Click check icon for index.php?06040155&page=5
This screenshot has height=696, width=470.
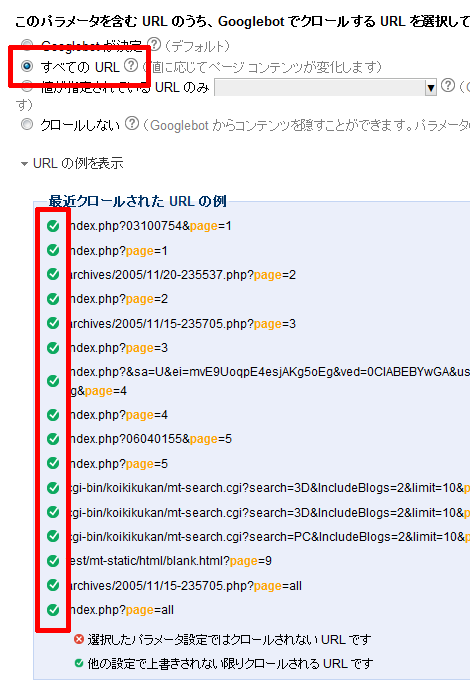click(53, 439)
